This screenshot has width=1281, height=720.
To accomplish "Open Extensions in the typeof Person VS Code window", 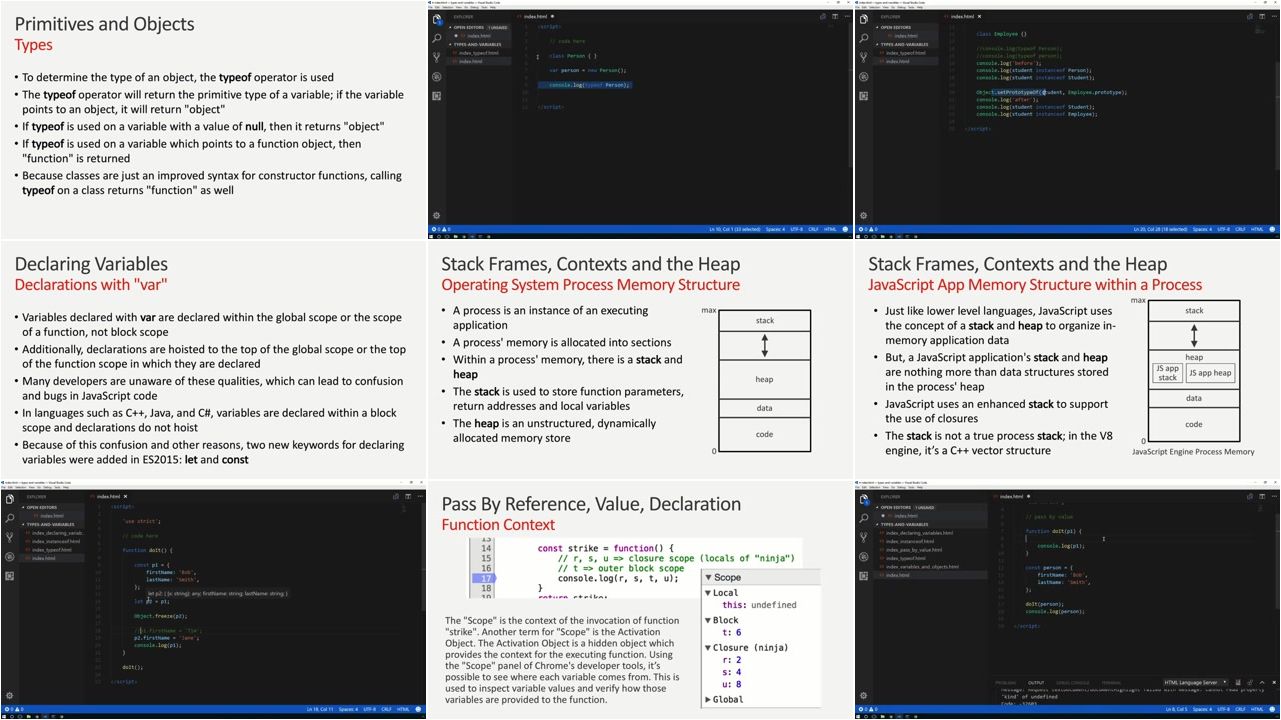I will click(437, 95).
